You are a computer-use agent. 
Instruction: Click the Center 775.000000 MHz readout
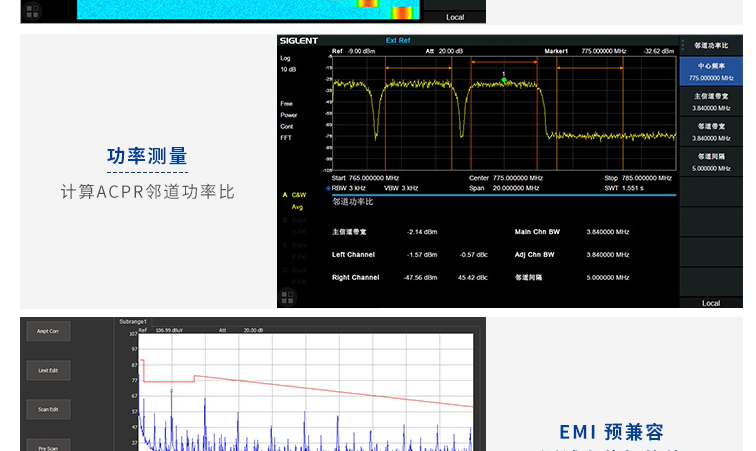coord(505,178)
